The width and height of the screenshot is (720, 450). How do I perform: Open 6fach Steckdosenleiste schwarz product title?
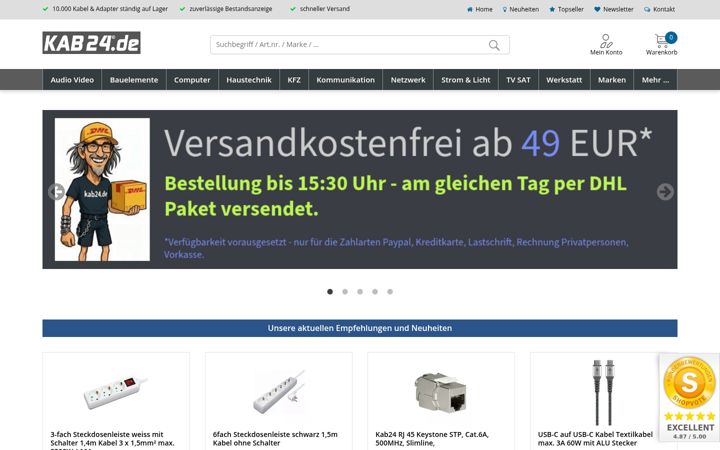point(275,439)
